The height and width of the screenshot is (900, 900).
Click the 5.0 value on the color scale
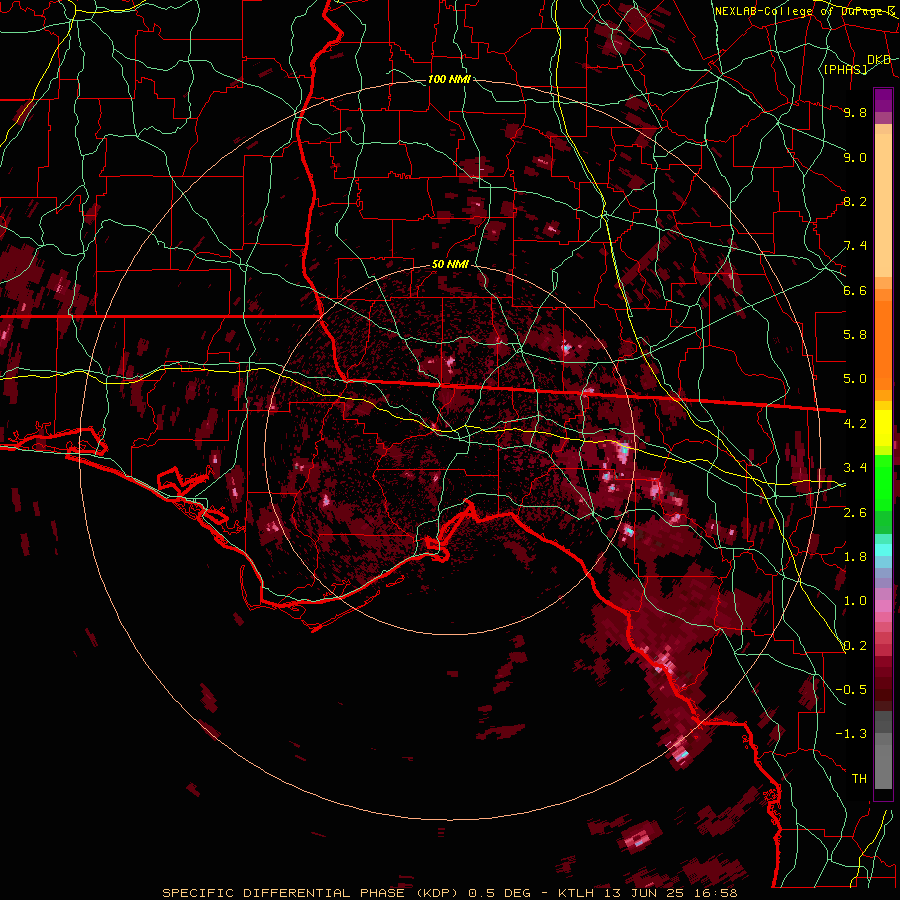point(855,379)
